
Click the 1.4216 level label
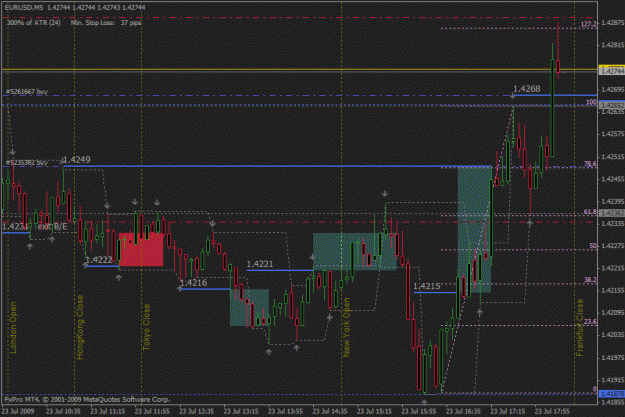click(x=194, y=283)
